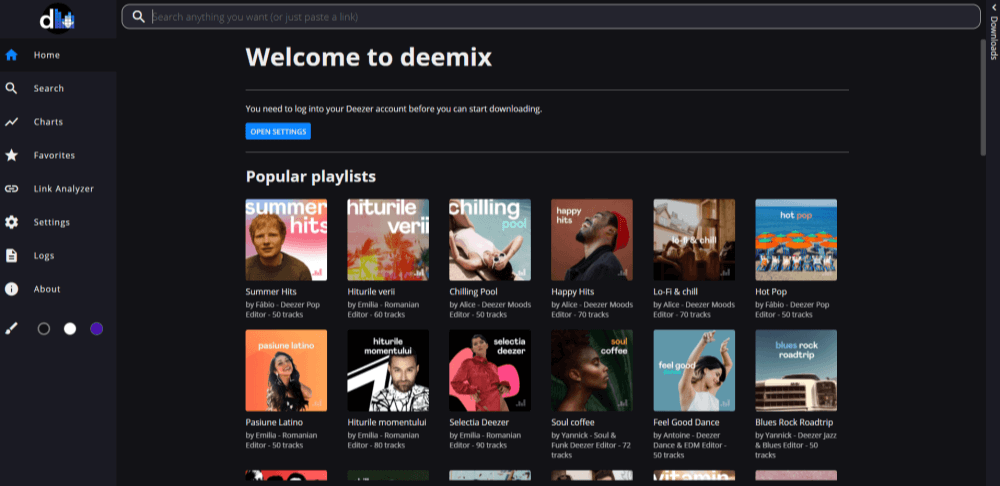Go to Link Analyzer page

pos(63,189)
